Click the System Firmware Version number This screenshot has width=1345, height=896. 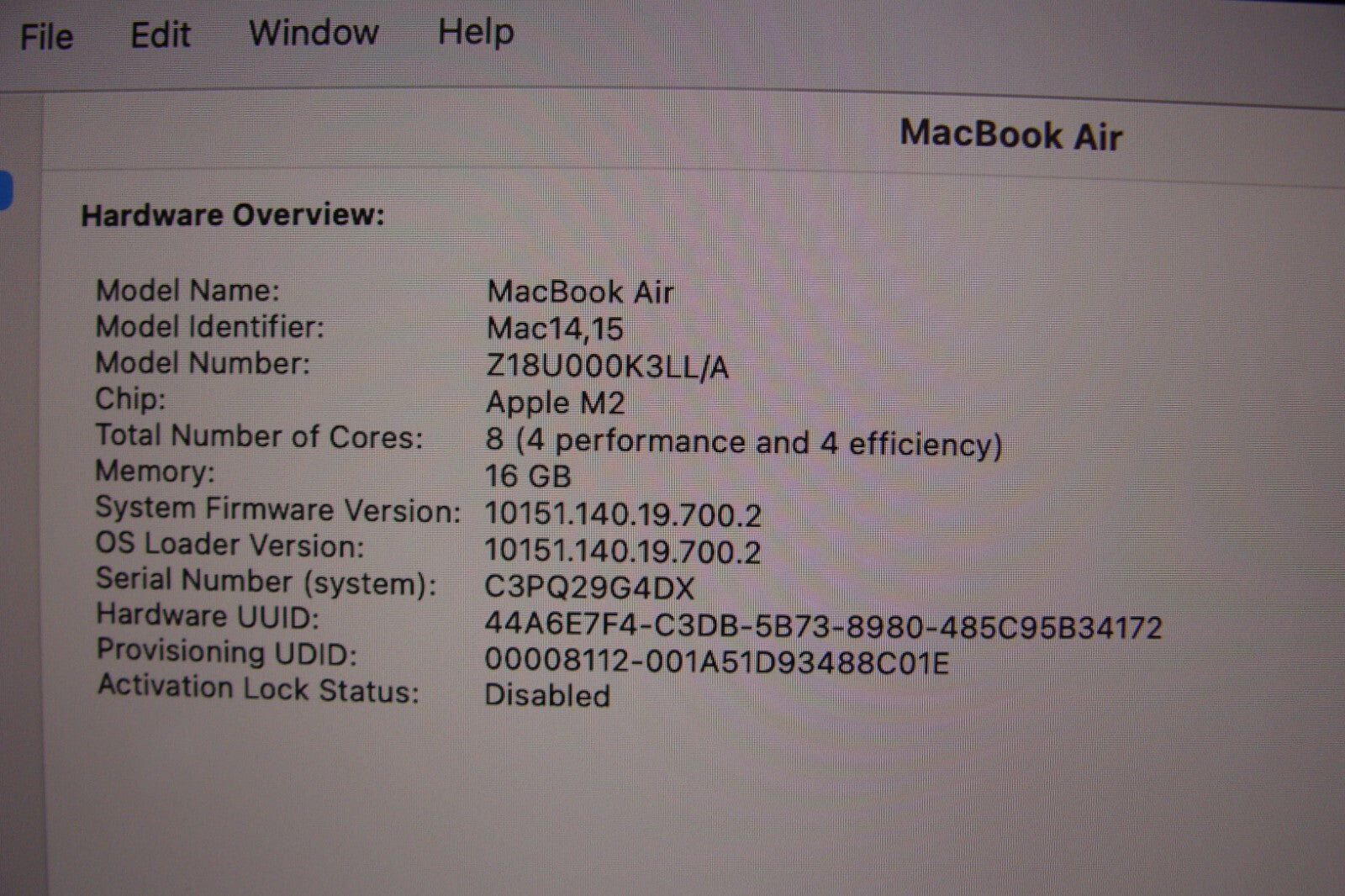coord(623,514)
